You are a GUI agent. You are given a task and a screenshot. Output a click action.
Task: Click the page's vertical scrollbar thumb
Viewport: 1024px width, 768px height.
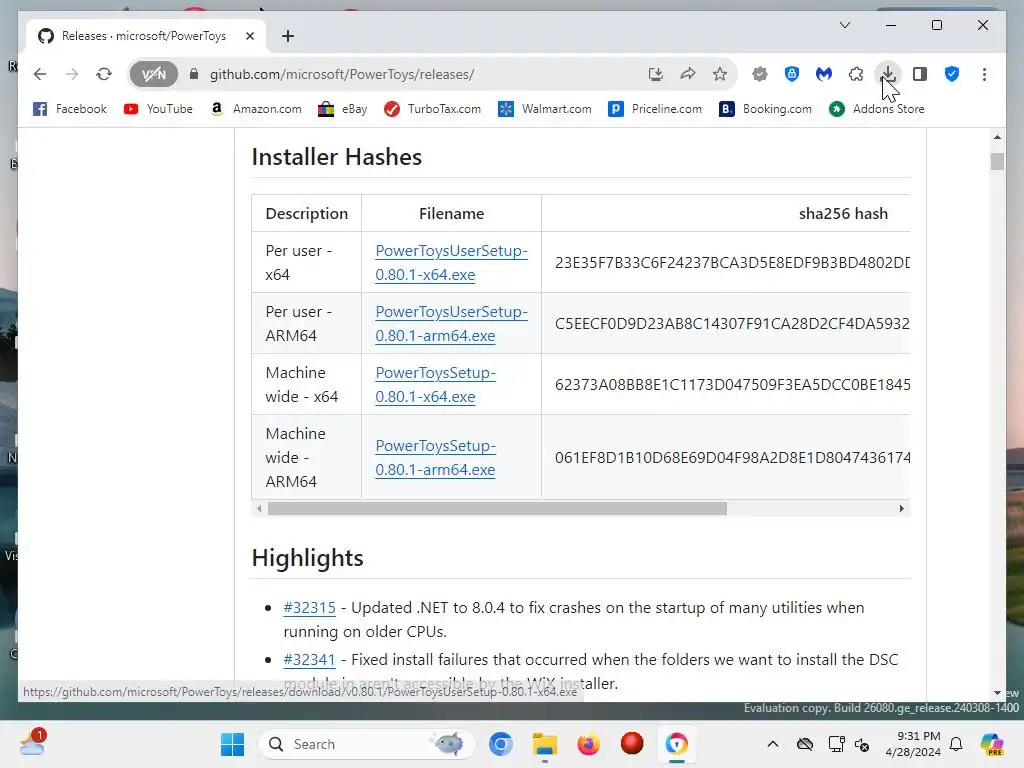[997, 161]
